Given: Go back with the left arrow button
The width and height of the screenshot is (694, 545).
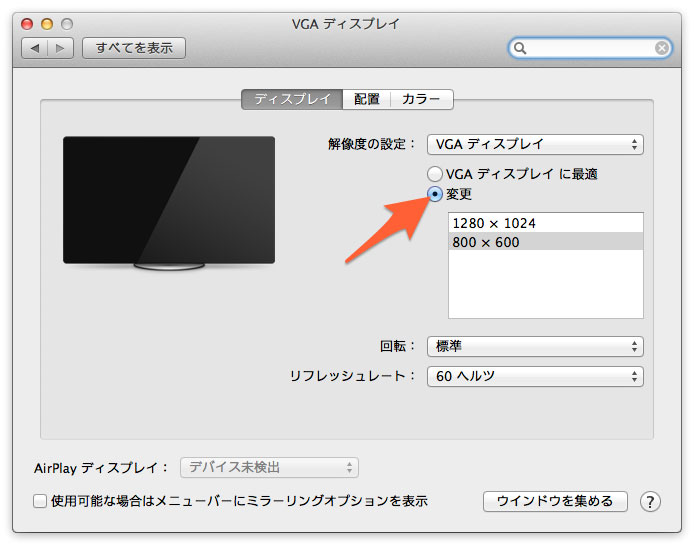Looking at the screenshot, I should (35, 48).
